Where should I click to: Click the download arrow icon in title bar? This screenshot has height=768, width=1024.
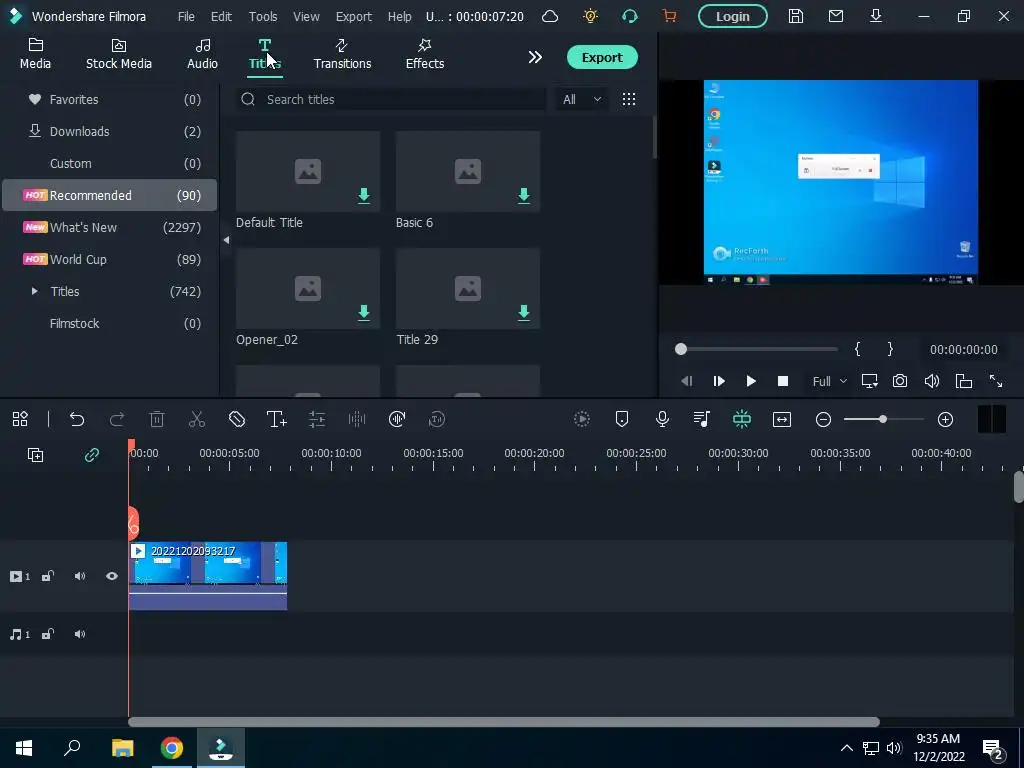[876, 16]
